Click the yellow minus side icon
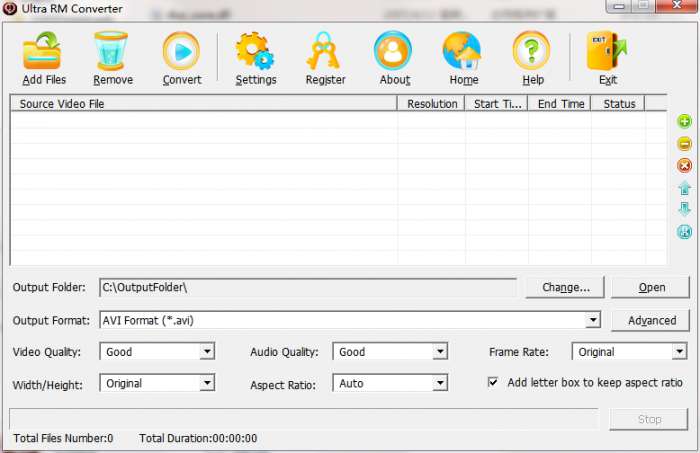Image resolution: width=700 pixels, height=453 pixels. (x=684, y=144)
